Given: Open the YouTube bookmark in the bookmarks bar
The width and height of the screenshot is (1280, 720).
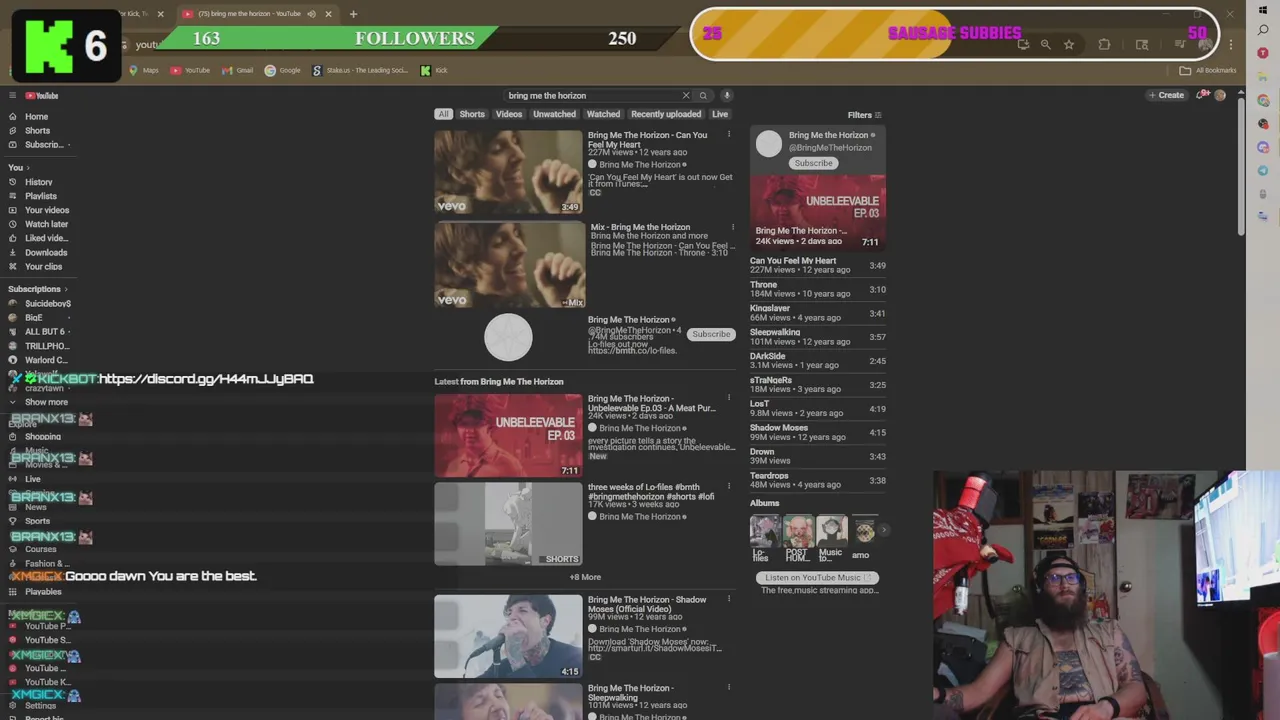Looking at the screenshot, I should (190, 70).
